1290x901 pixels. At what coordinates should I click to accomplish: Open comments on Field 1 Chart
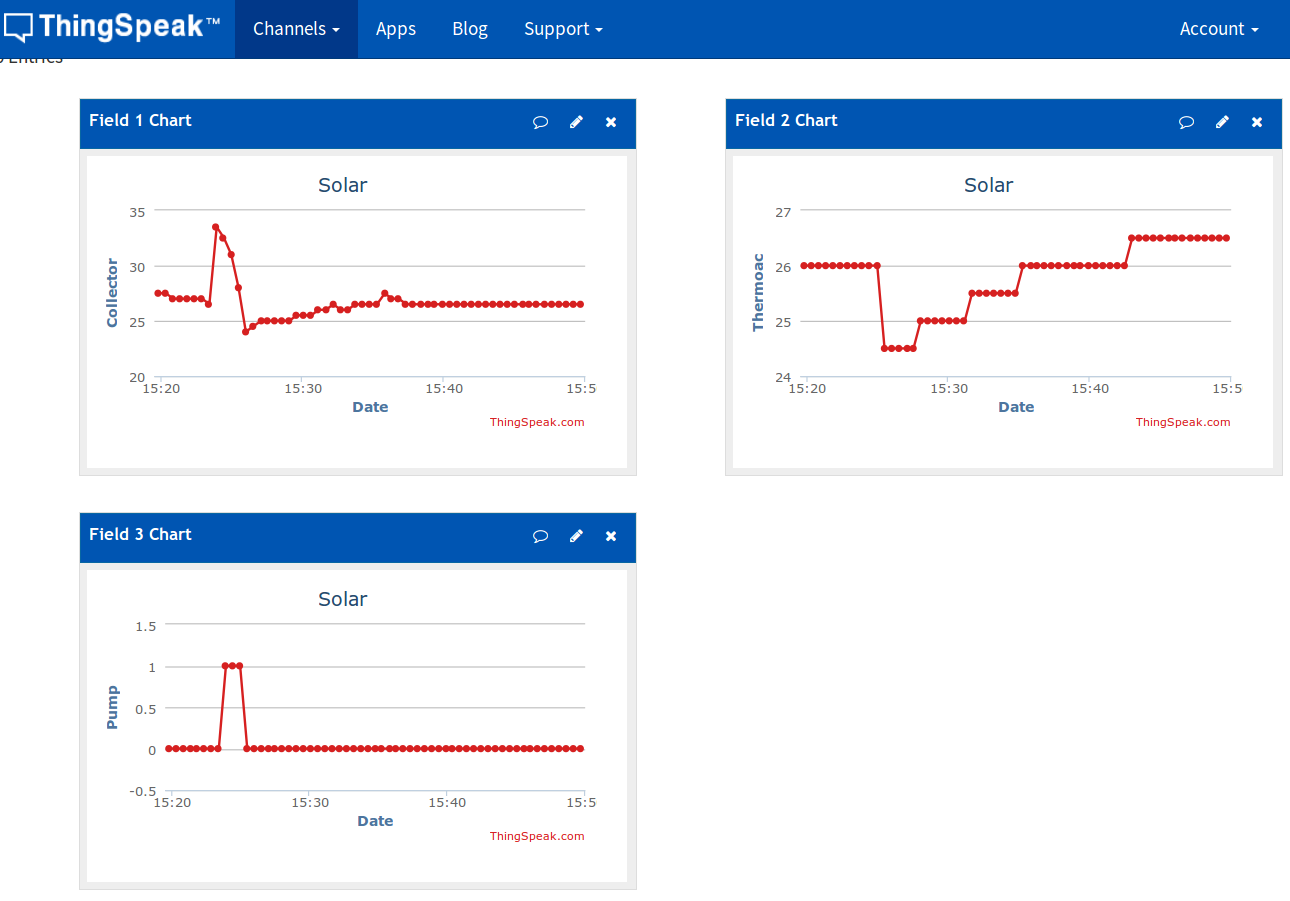(x=540, y=122)
